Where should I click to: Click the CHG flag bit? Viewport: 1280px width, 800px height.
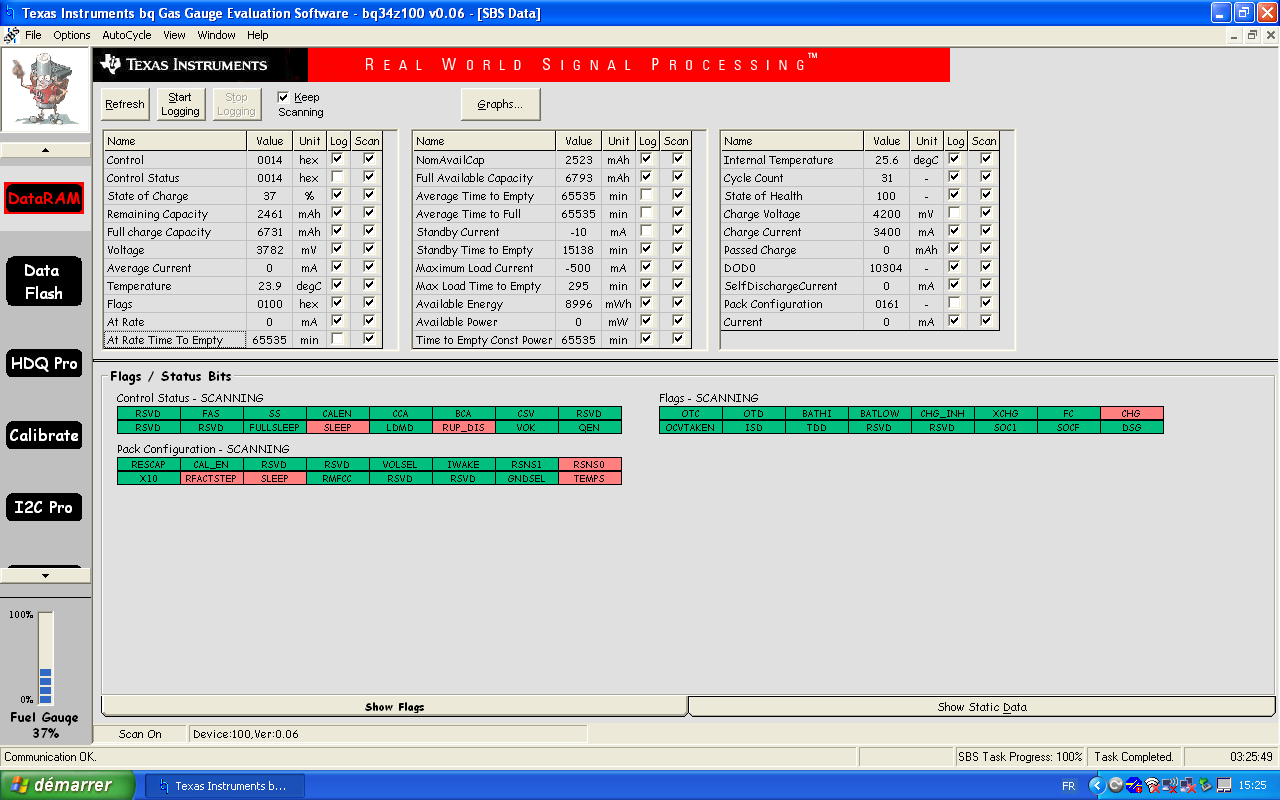(x=1131, y=414)
